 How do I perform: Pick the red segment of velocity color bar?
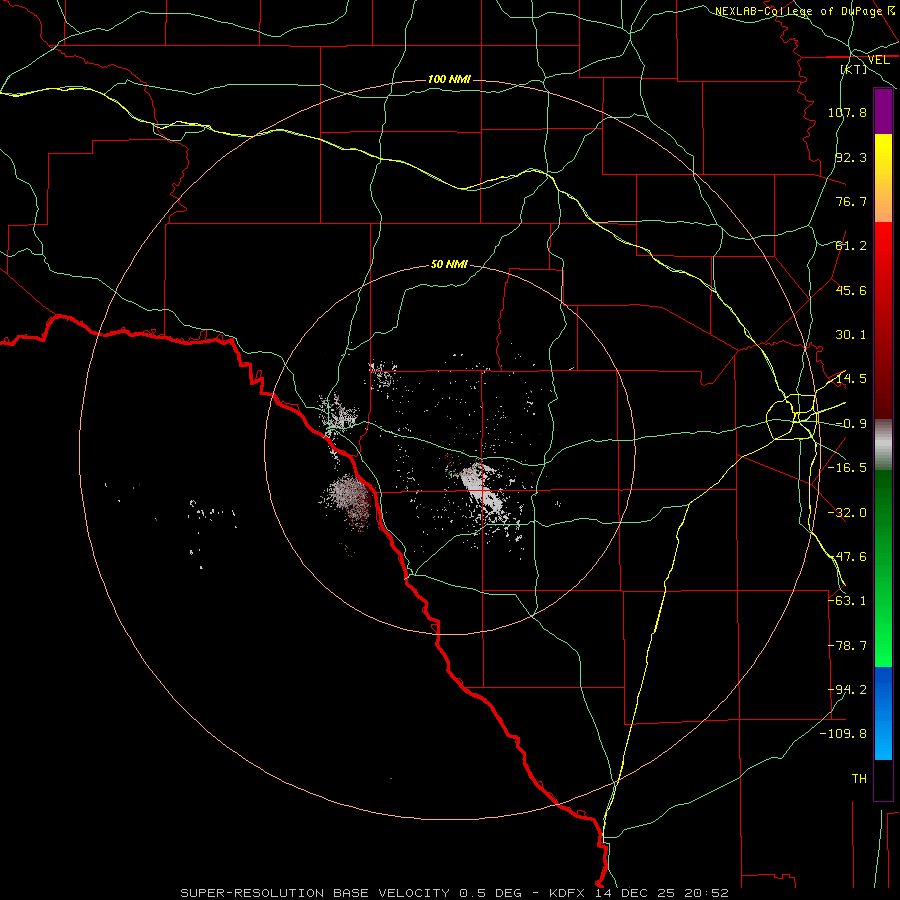tap(883, 320)
